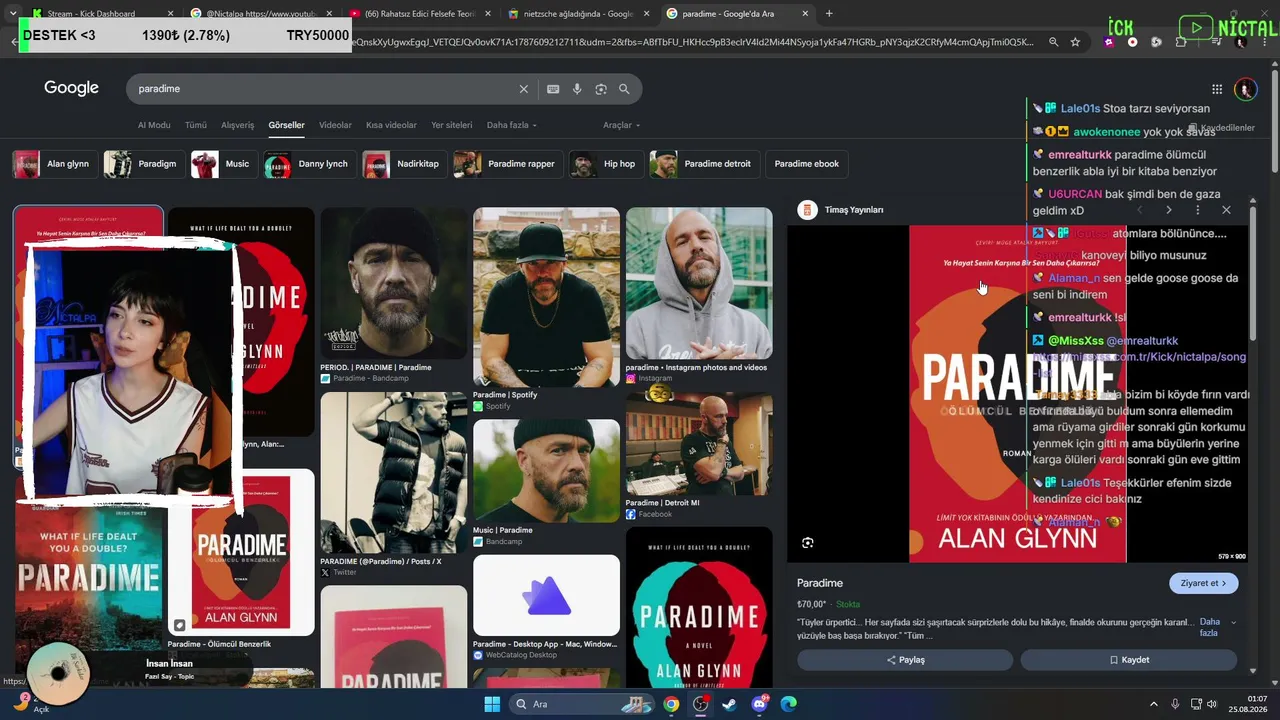Open the taskbar volume control
Image resolution: width=1280 pixels, height=720 pixels.
coord(1212,704)
